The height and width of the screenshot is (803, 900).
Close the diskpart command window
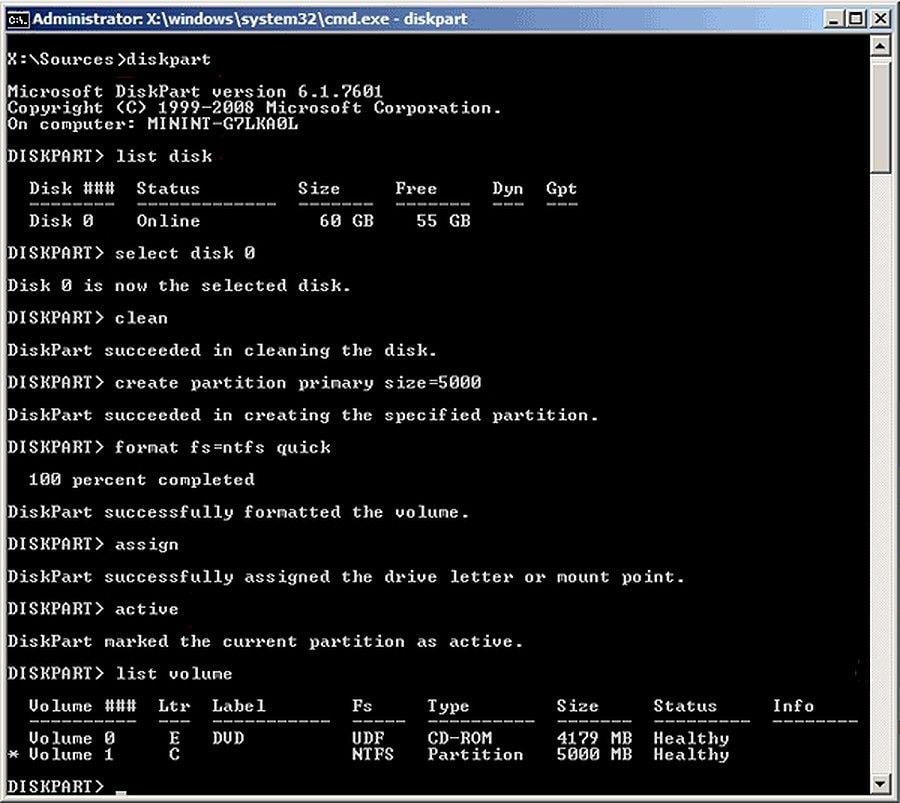coord(880,19)
